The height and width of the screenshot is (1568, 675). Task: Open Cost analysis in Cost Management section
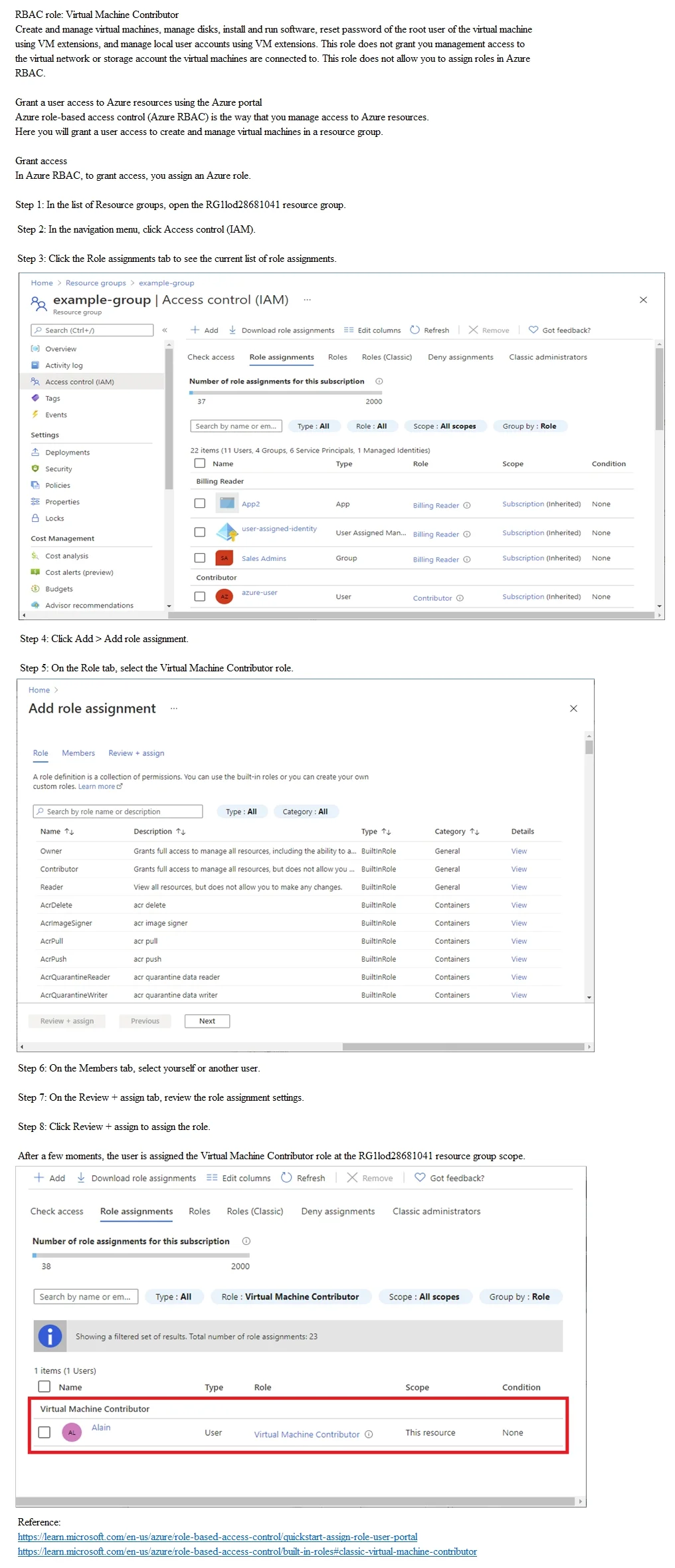pyautogui.click(x=66, y=556)
